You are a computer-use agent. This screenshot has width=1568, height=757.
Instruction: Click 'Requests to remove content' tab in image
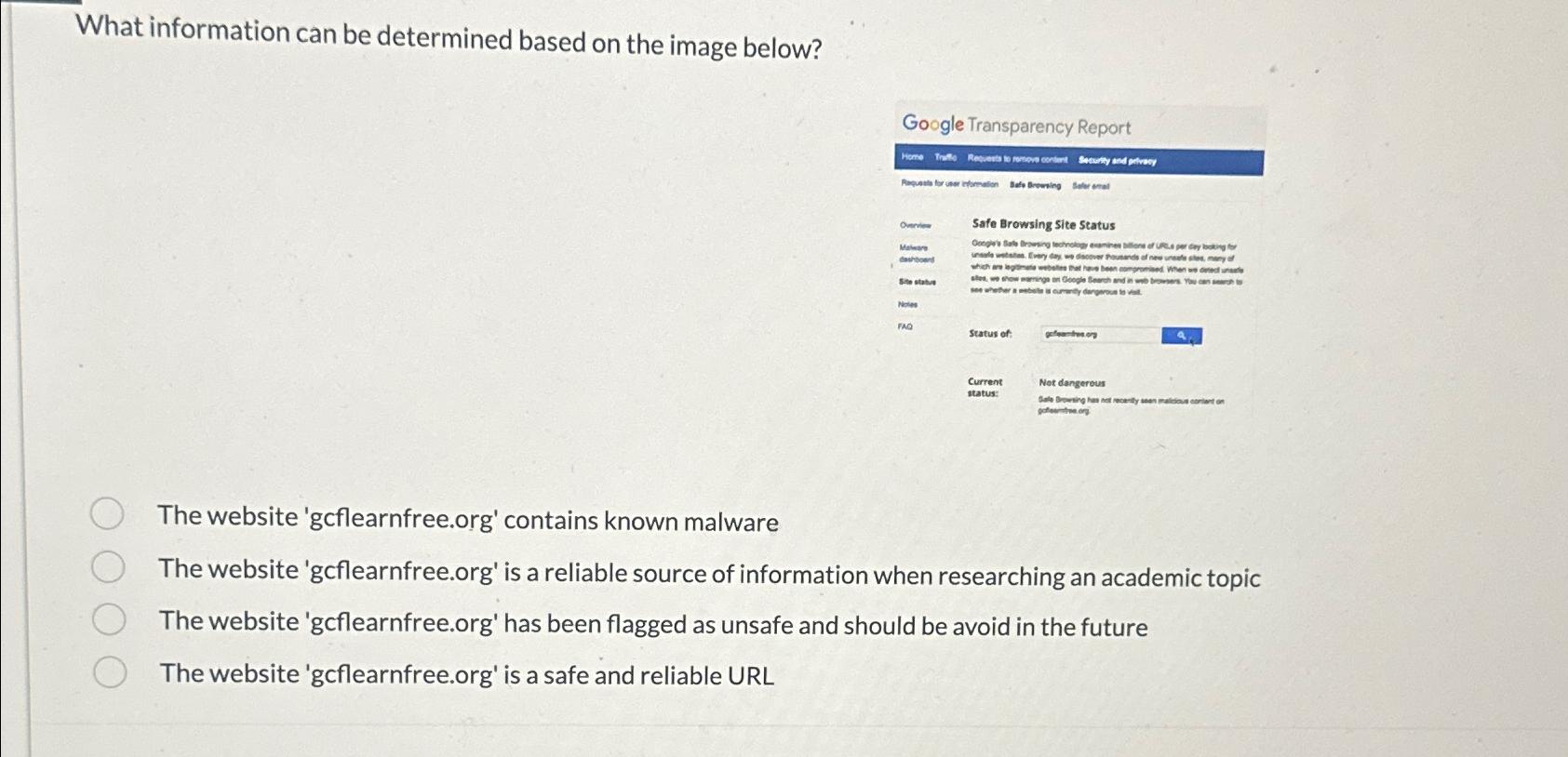coord(1017,159)
